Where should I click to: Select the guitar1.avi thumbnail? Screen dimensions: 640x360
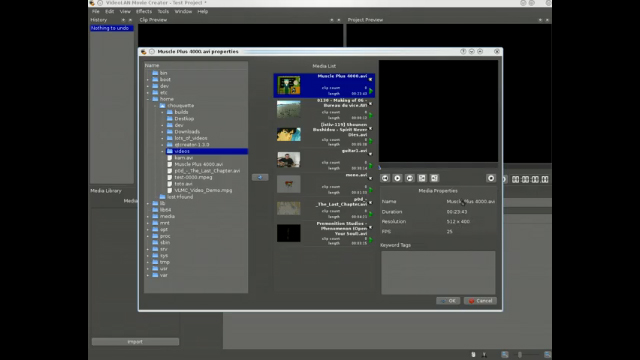tap(289, 160)
